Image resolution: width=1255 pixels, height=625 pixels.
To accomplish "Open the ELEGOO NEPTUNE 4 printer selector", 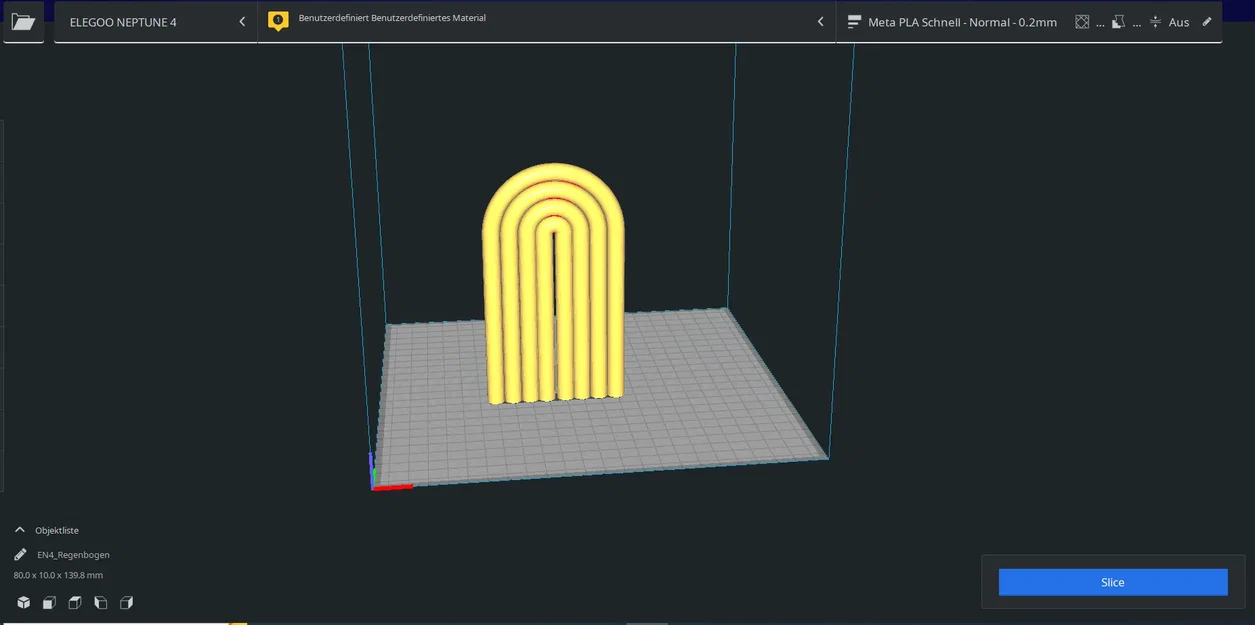I will (156, 22).
